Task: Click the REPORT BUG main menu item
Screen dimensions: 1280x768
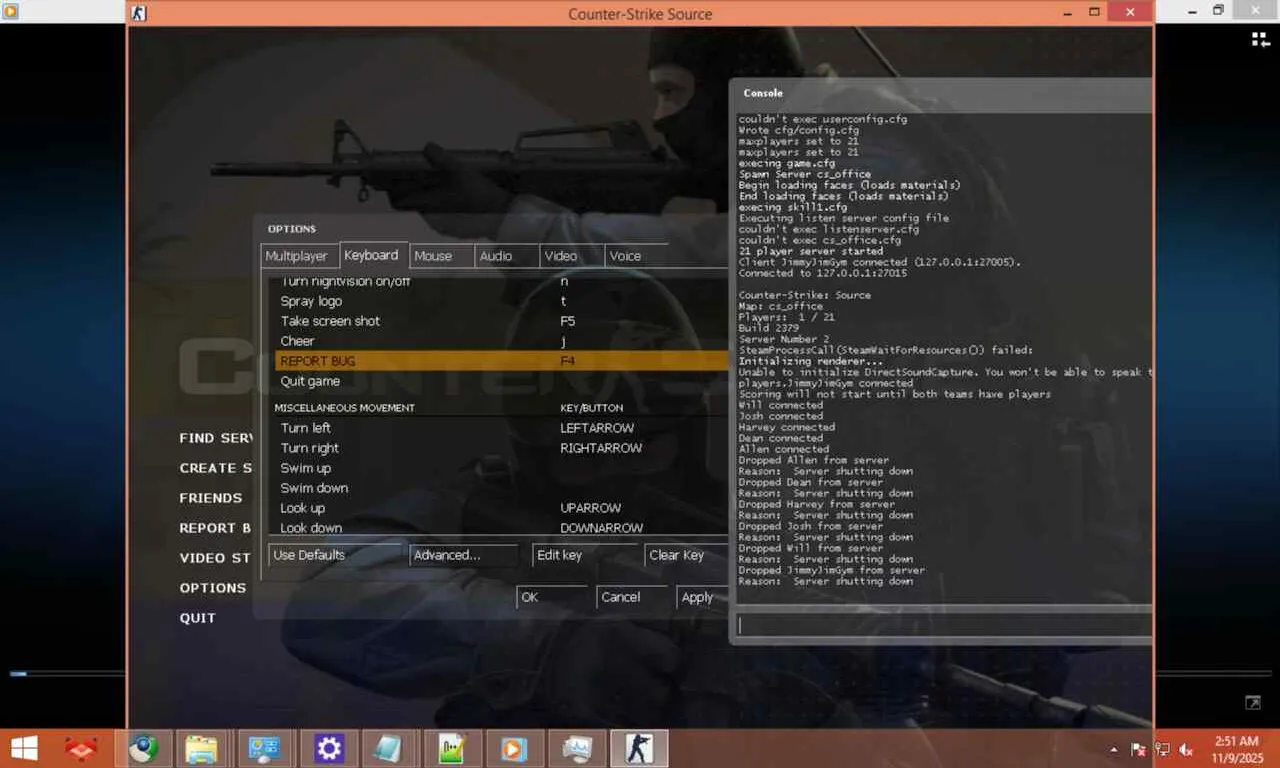Action: 216,528
